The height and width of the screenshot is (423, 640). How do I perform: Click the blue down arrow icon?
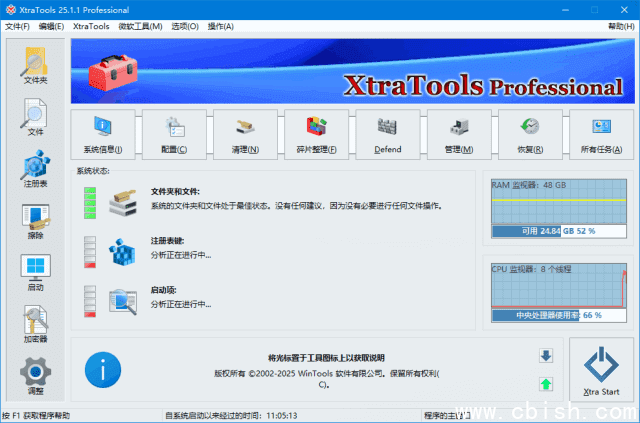(x=546, y=356)
